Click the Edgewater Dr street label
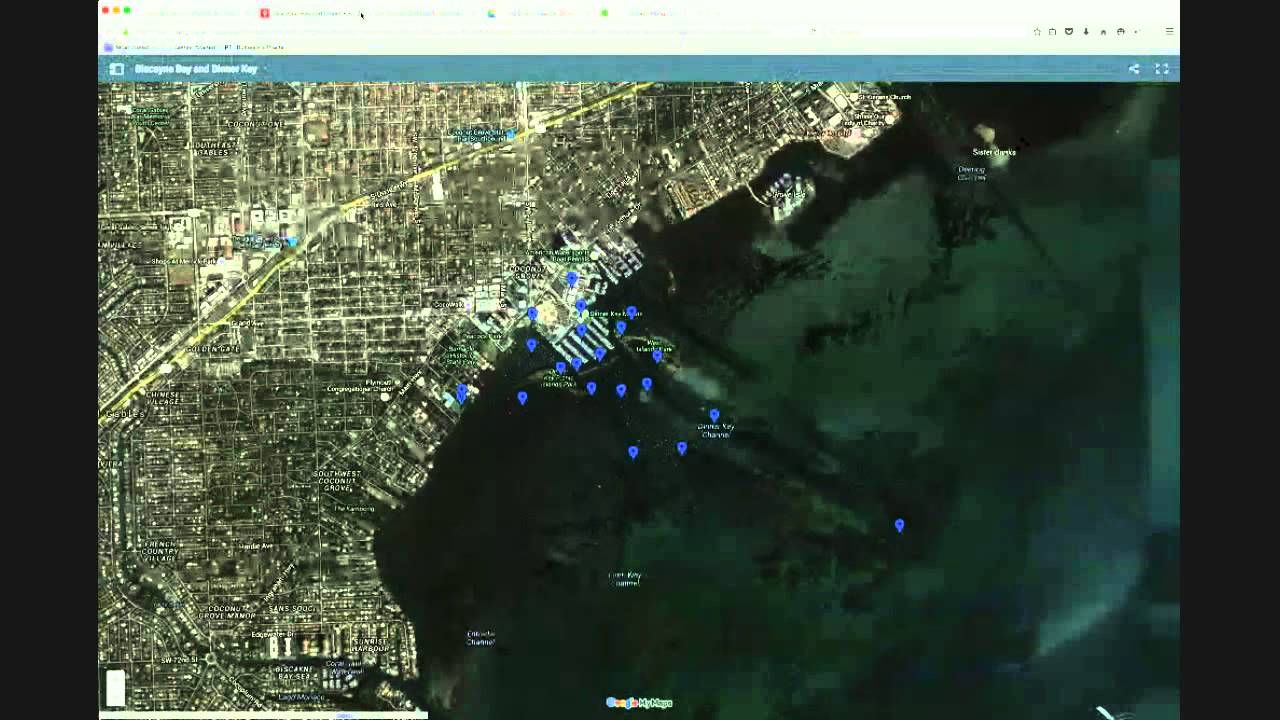 [273, 634]
